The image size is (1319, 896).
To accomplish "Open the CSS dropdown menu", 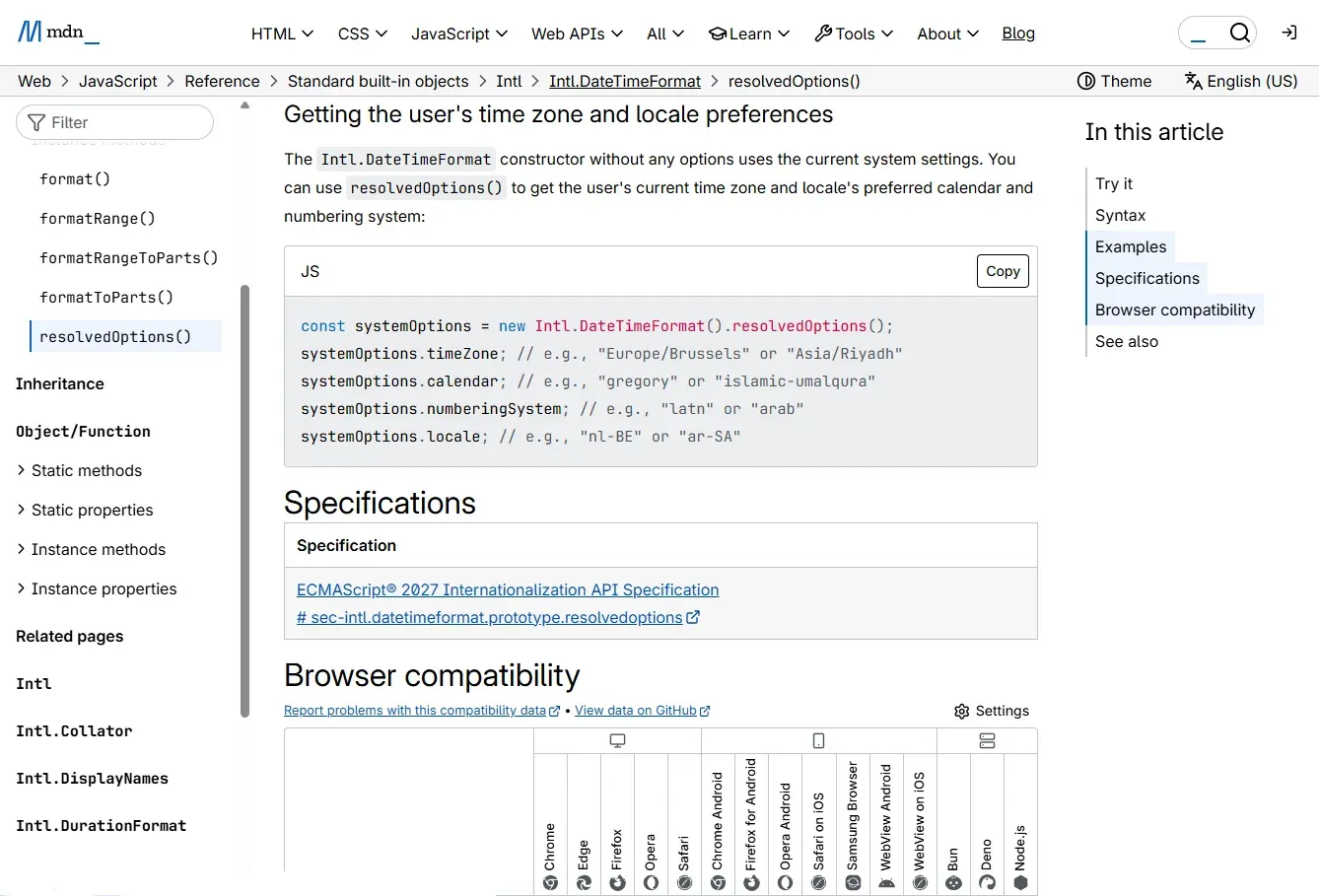I will coord(363,34).
